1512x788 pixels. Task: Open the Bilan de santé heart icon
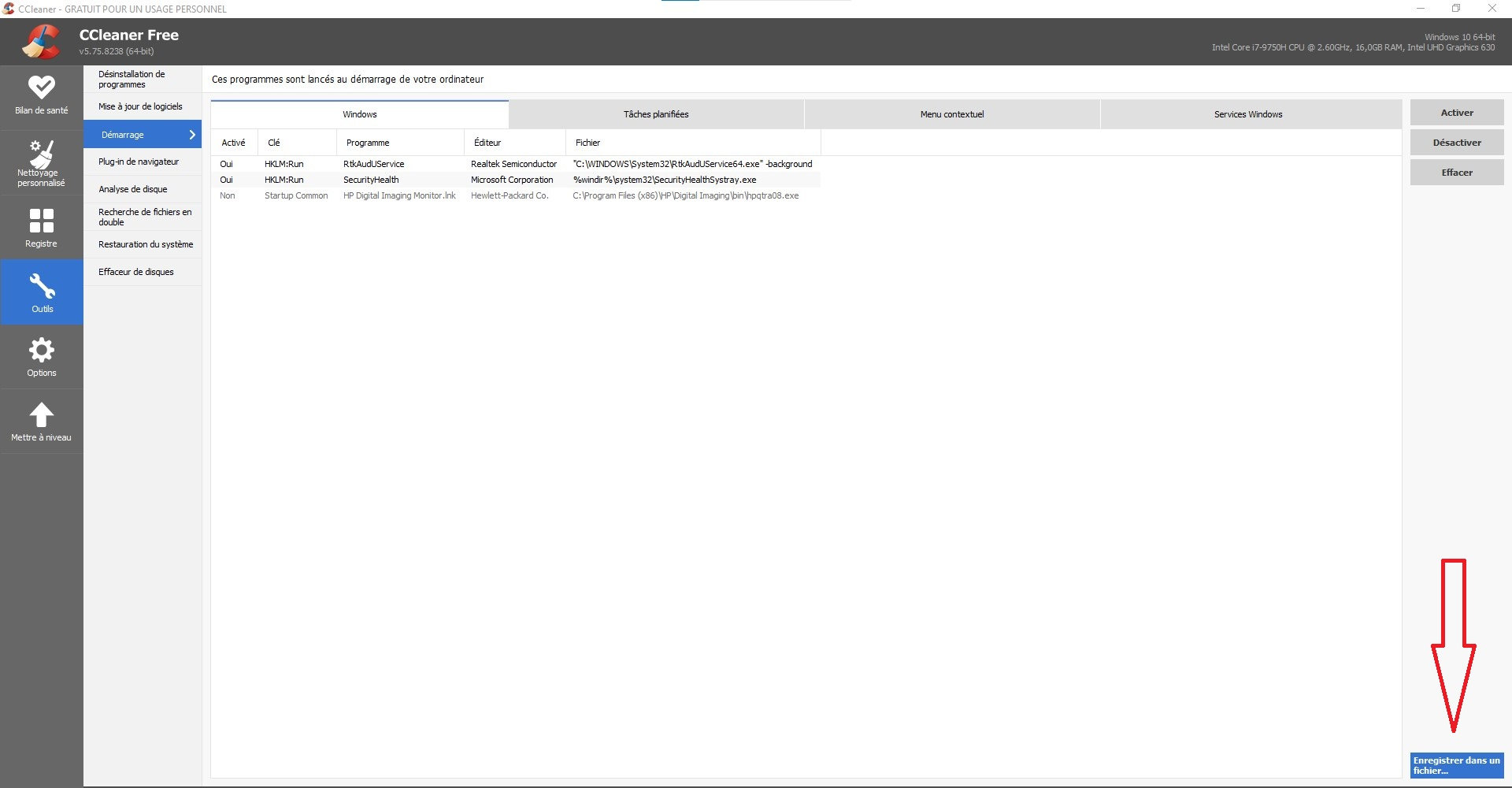42,87
